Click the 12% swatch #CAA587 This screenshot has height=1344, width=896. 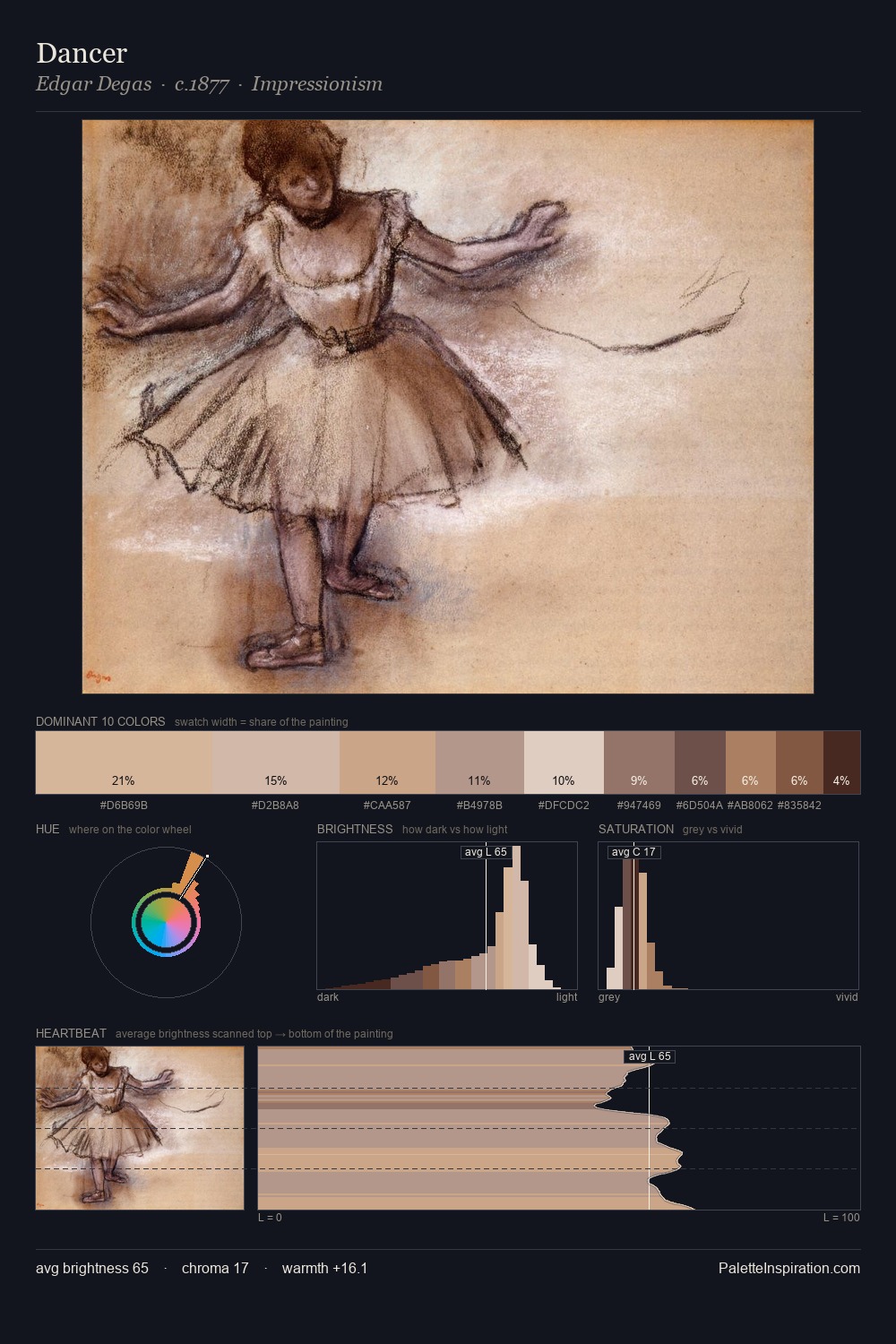387,762
